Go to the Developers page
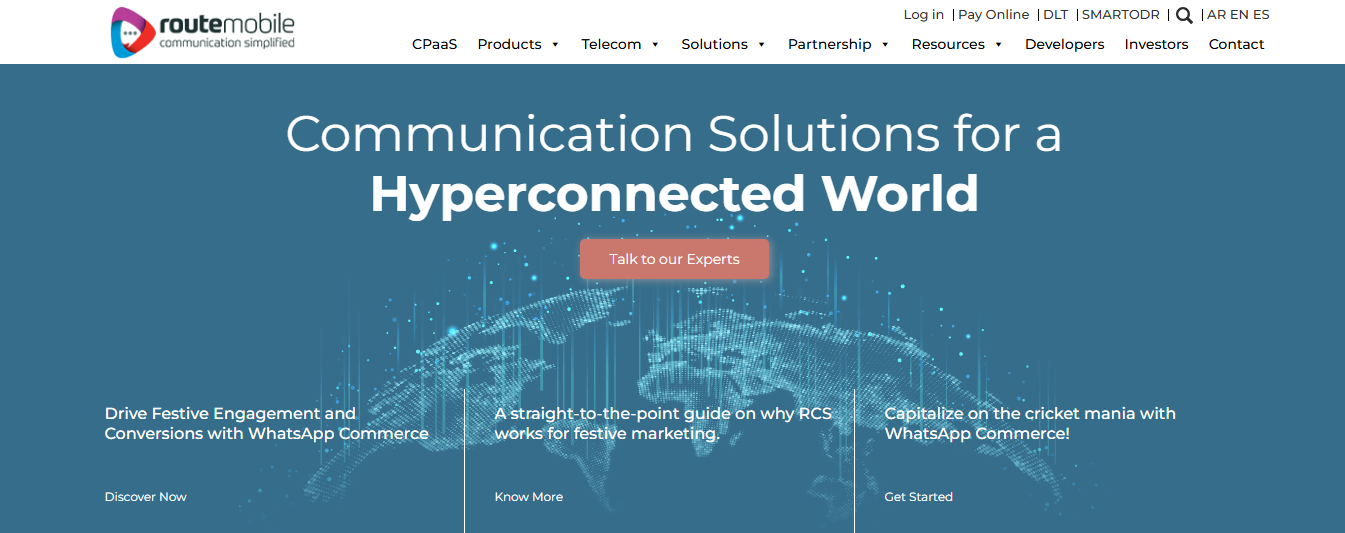Viewport: 1345px width, 533px height. [x=1064, y=44]
